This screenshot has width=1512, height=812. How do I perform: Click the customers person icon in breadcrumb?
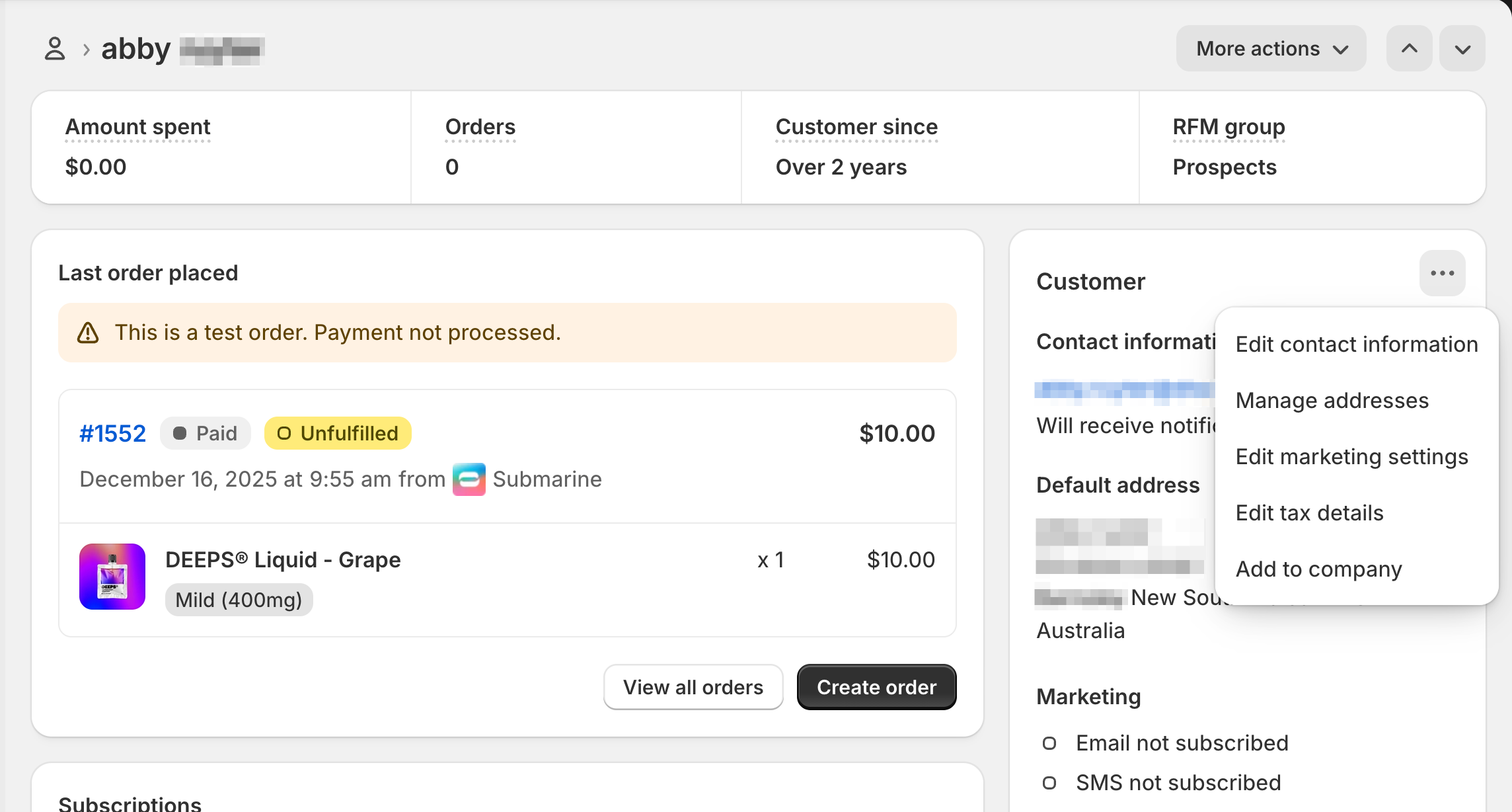pyautogui.click(x=55, y=49)
